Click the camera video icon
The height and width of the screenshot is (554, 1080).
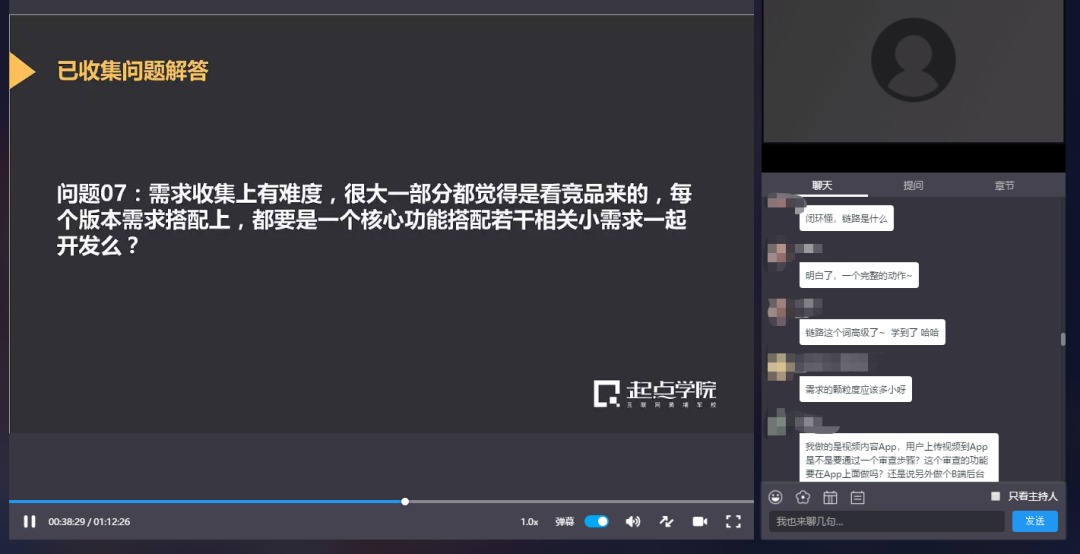(700, 522)
